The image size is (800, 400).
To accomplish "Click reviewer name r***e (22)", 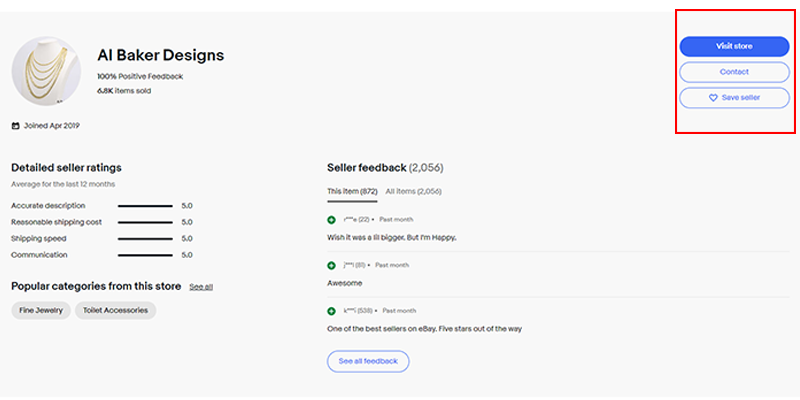I will tap(357, 219).
